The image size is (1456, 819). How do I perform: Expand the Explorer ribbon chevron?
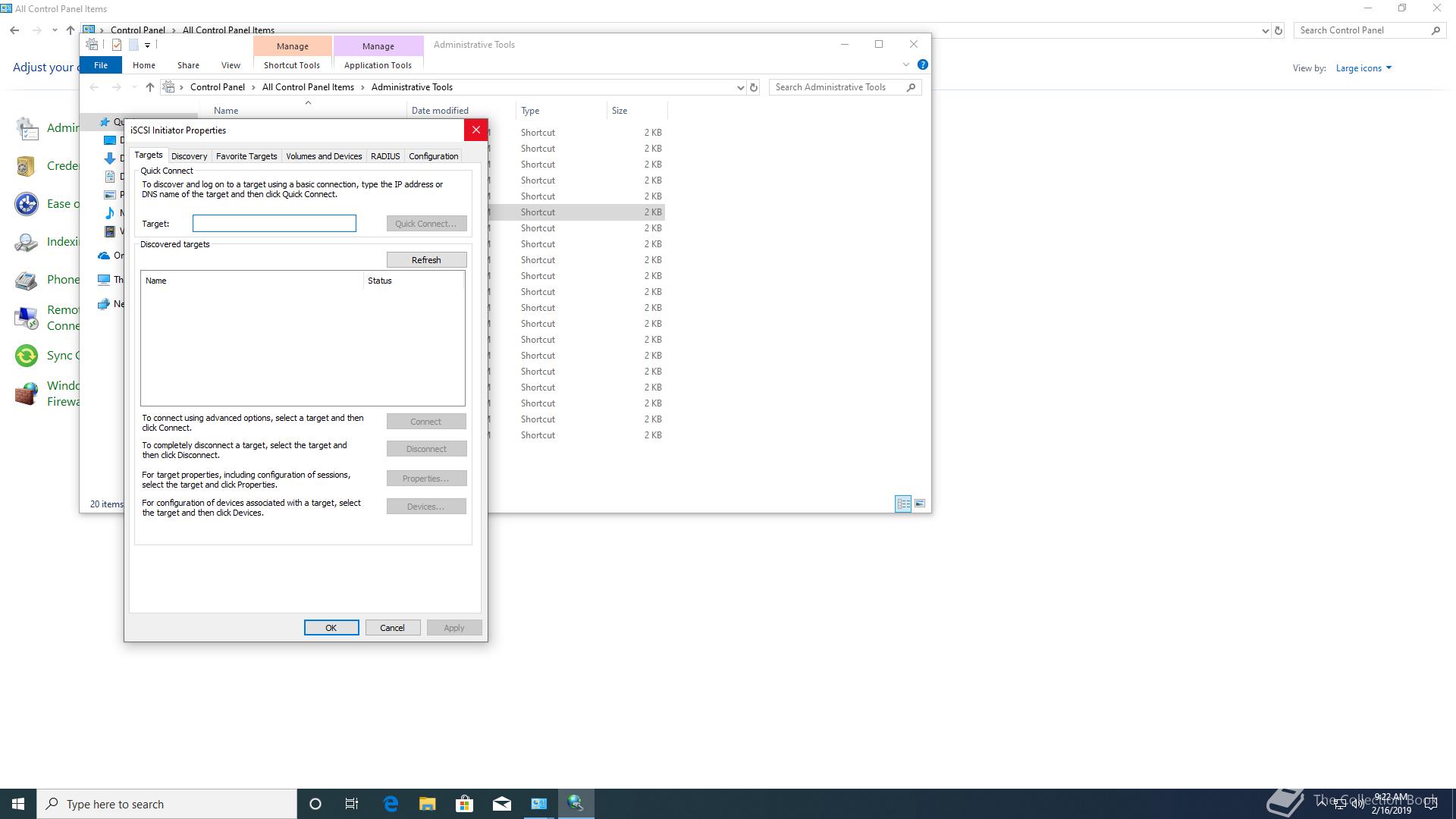click(905, 64)
